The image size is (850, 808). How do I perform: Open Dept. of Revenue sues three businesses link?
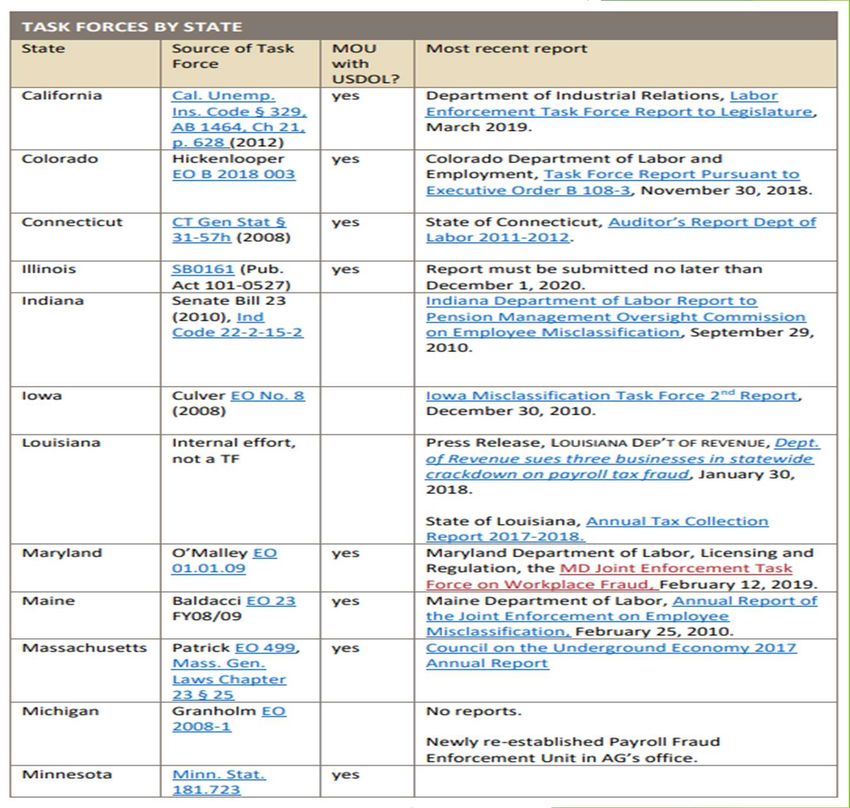[x=622, y=458]
